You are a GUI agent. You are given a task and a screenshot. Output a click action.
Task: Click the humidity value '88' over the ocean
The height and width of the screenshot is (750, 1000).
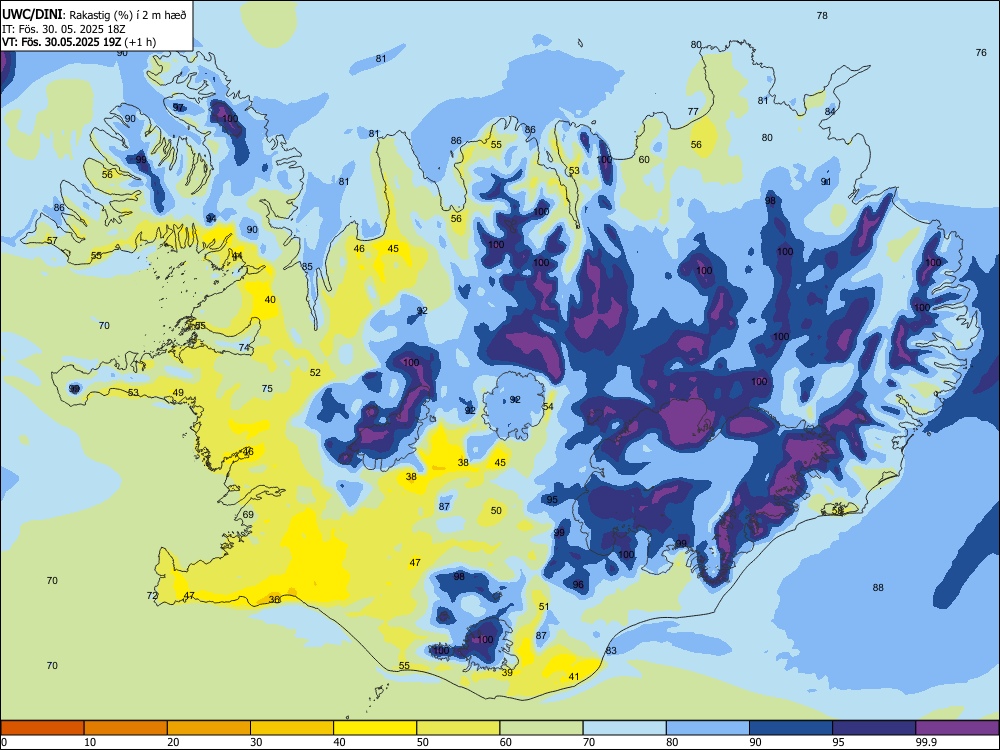tap(878, 587)
